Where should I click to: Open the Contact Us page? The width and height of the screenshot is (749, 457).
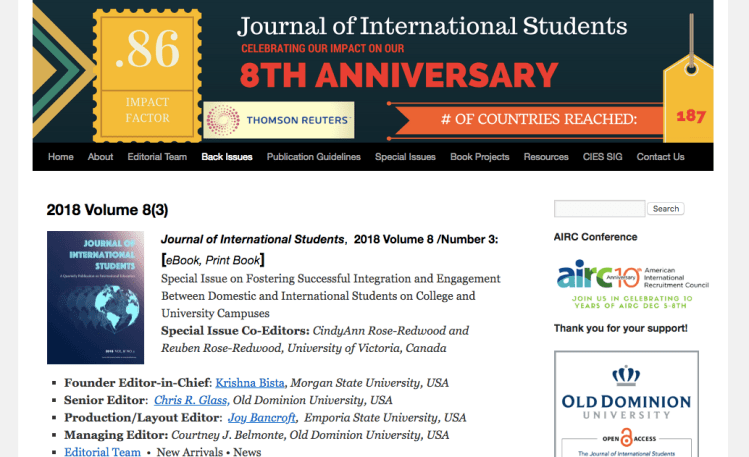(661, 157)
